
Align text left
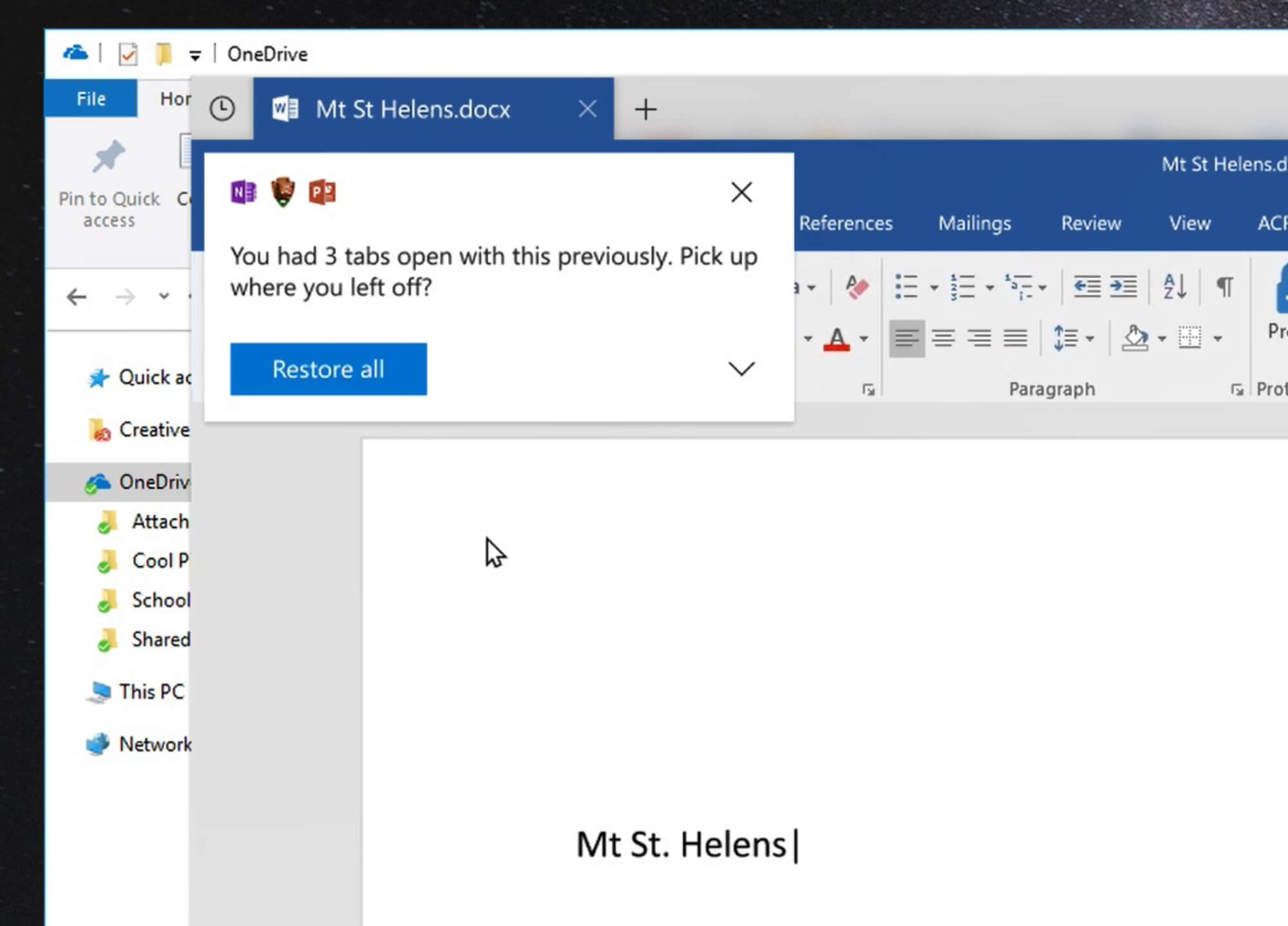[x=907, y=338]
